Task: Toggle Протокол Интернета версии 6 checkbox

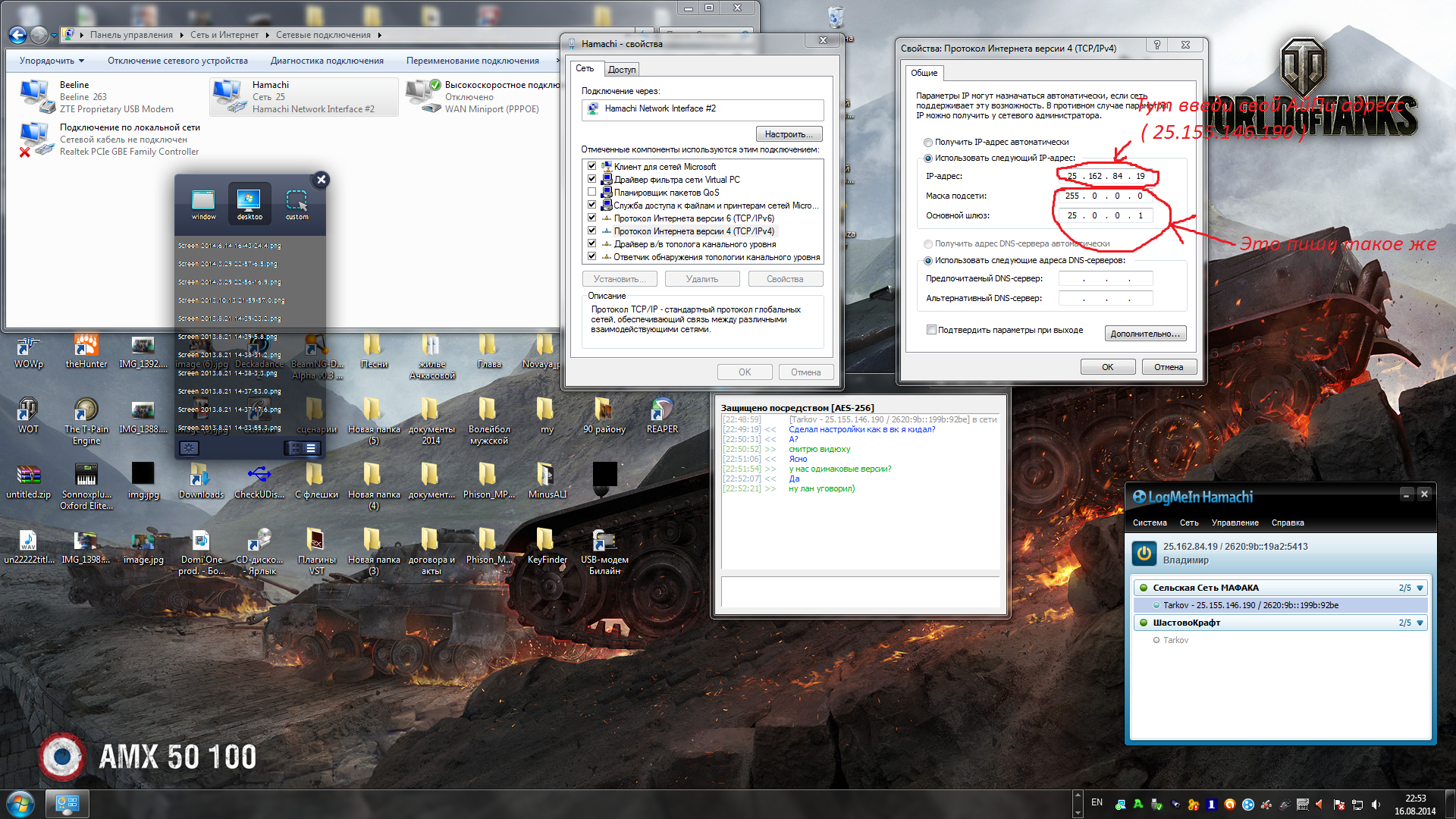Action: [x=591, y=218]
